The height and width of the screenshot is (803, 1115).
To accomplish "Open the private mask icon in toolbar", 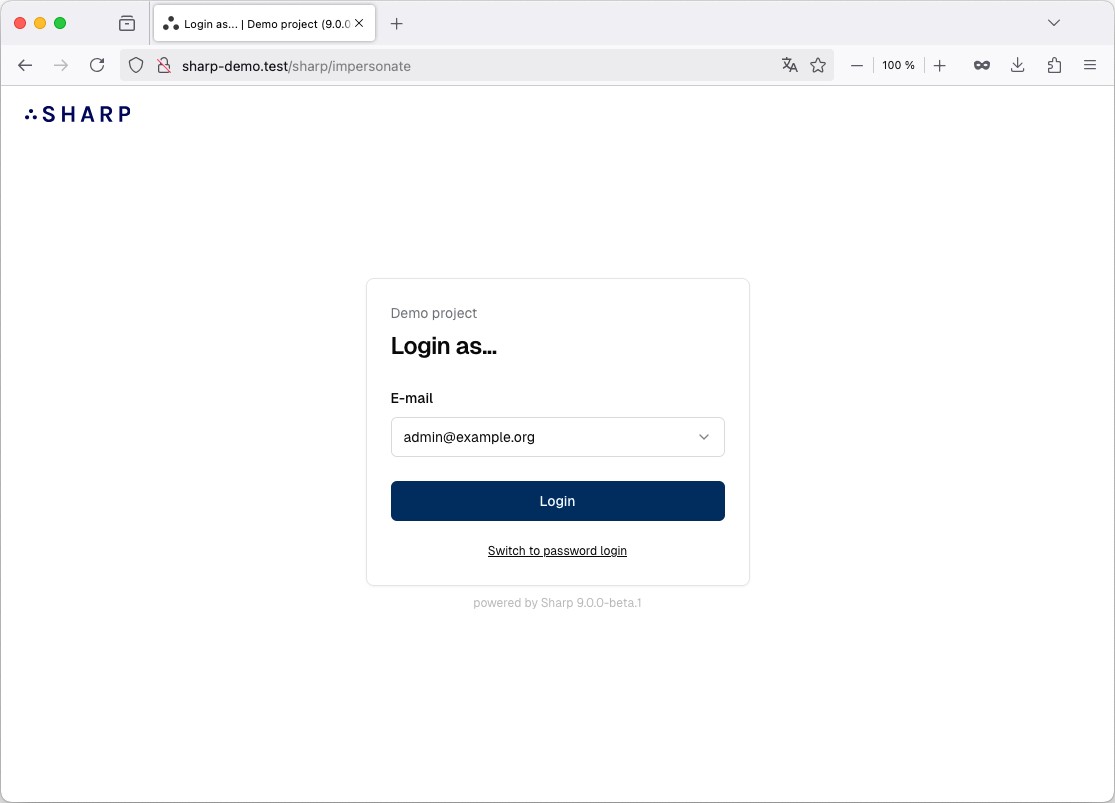I will pos(981,65).
